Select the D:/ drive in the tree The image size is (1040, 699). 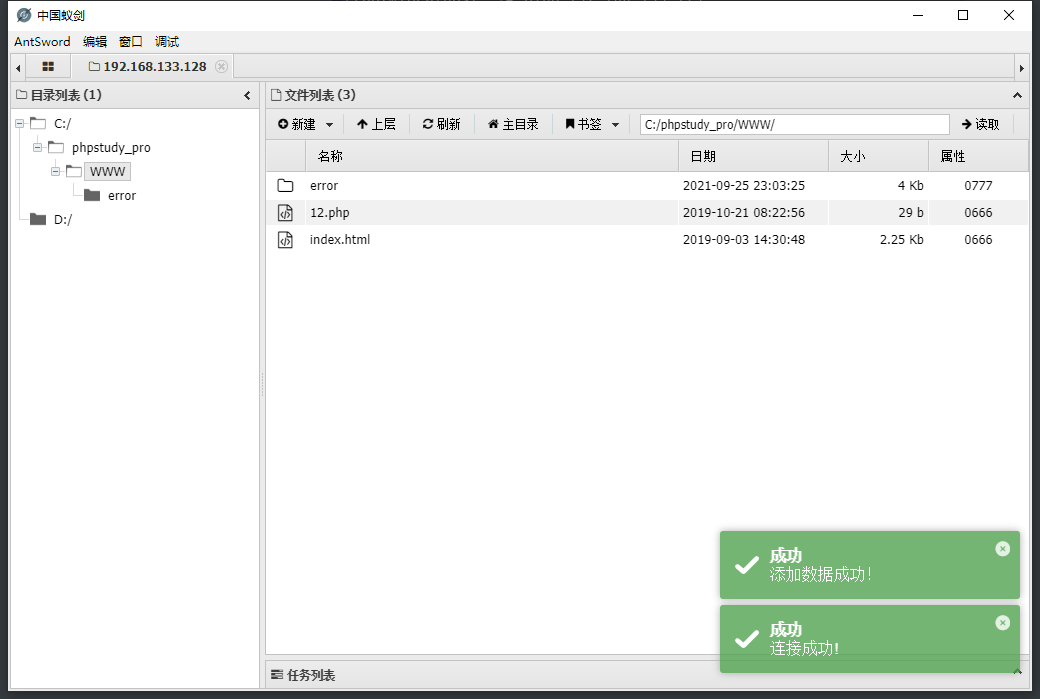point(62,220)
